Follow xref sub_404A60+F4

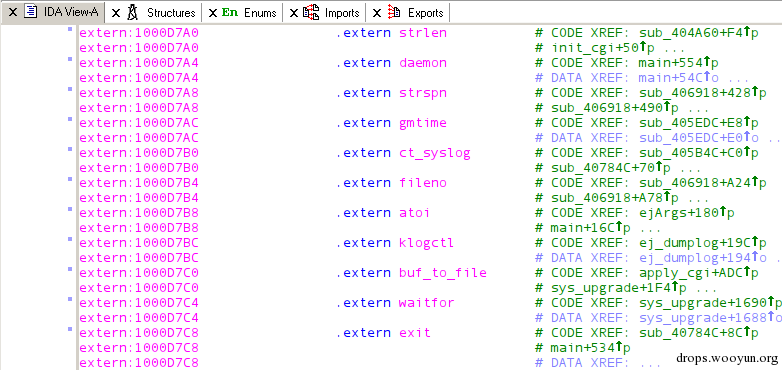pos(691,33)
